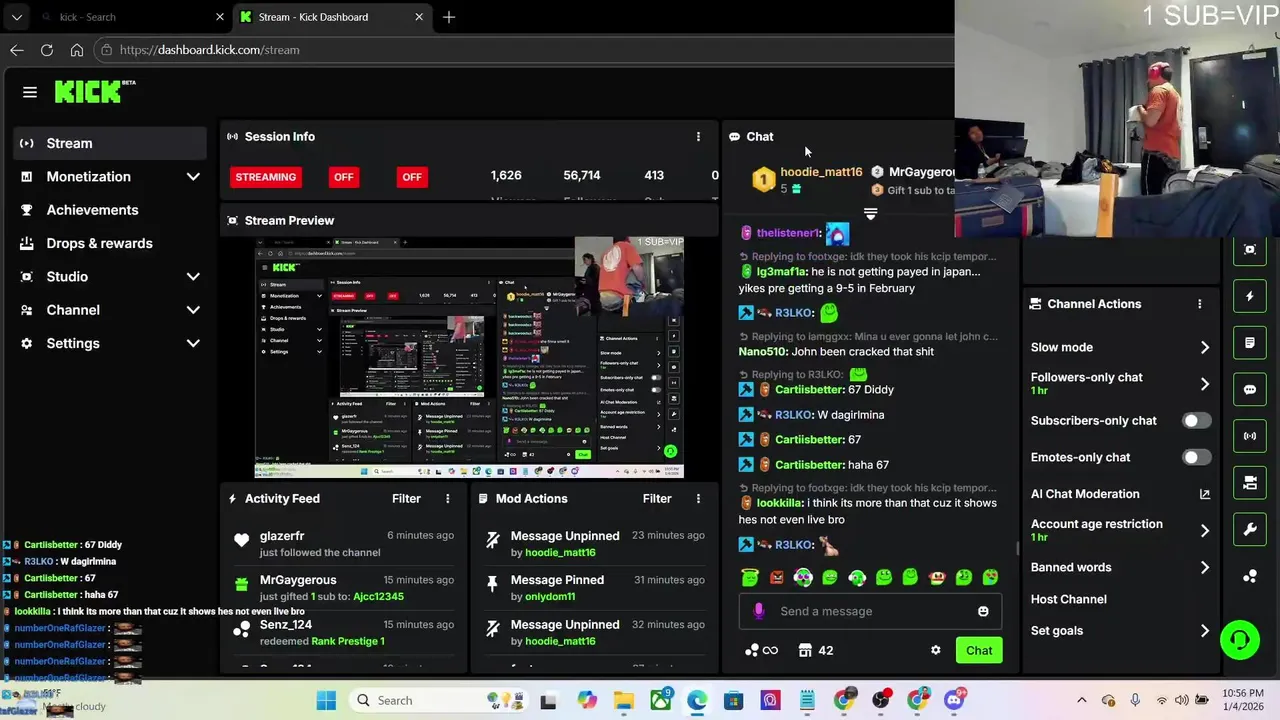Viewport: 1280px width, 720px height.
Task: Open Drops & rewards in the sidebar
Action: pos(110,243)
